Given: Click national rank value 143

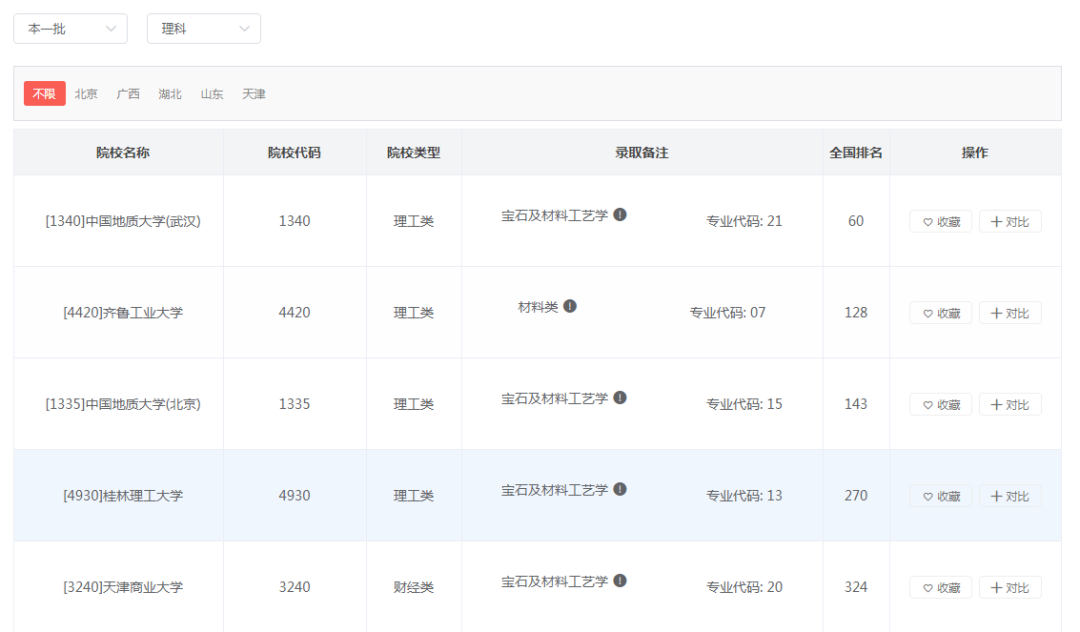Looking at the screenshot, I should click(x=855, y=404).
